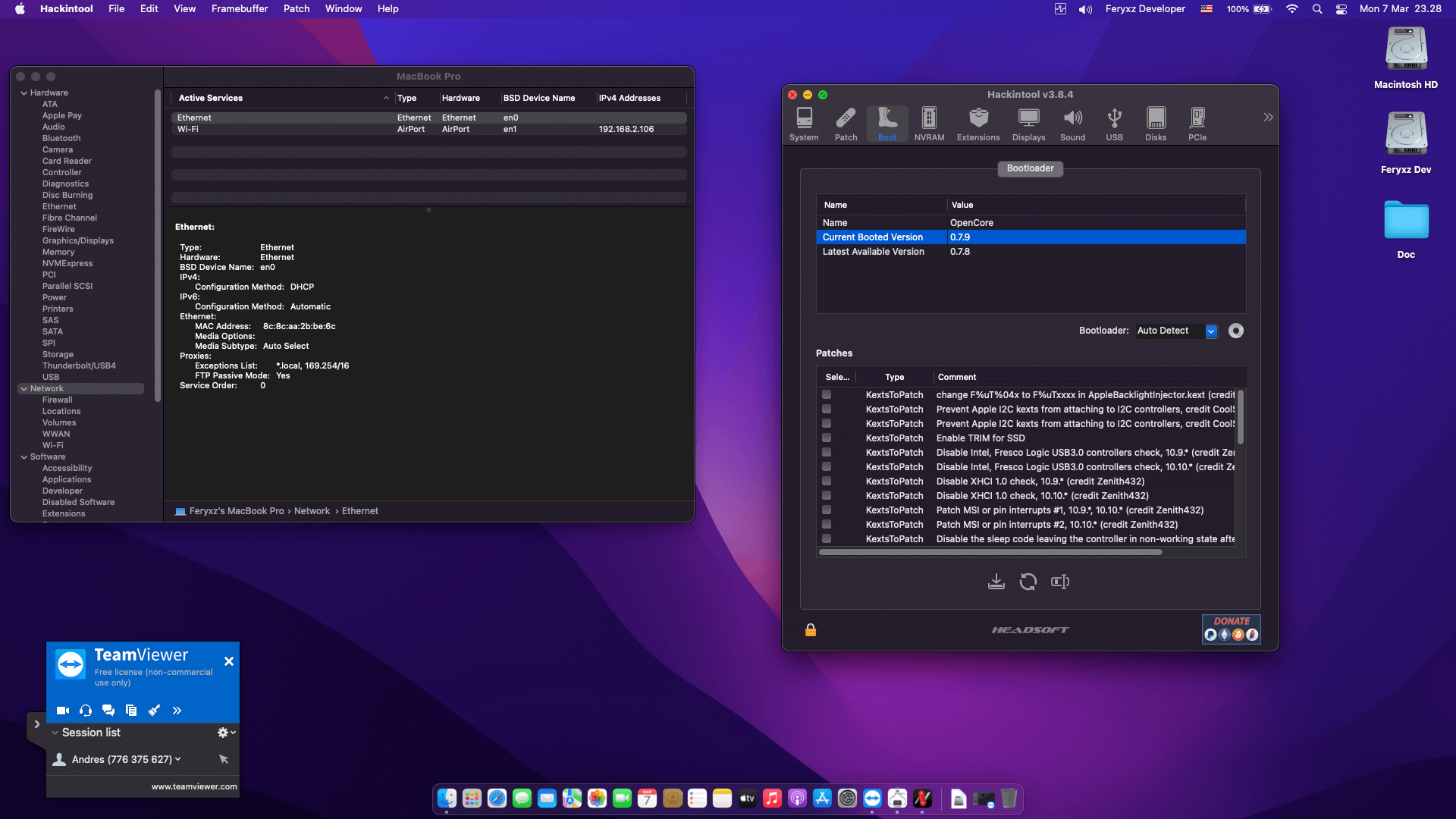Collapse the TeamViewer Session list

pos(55,733)
